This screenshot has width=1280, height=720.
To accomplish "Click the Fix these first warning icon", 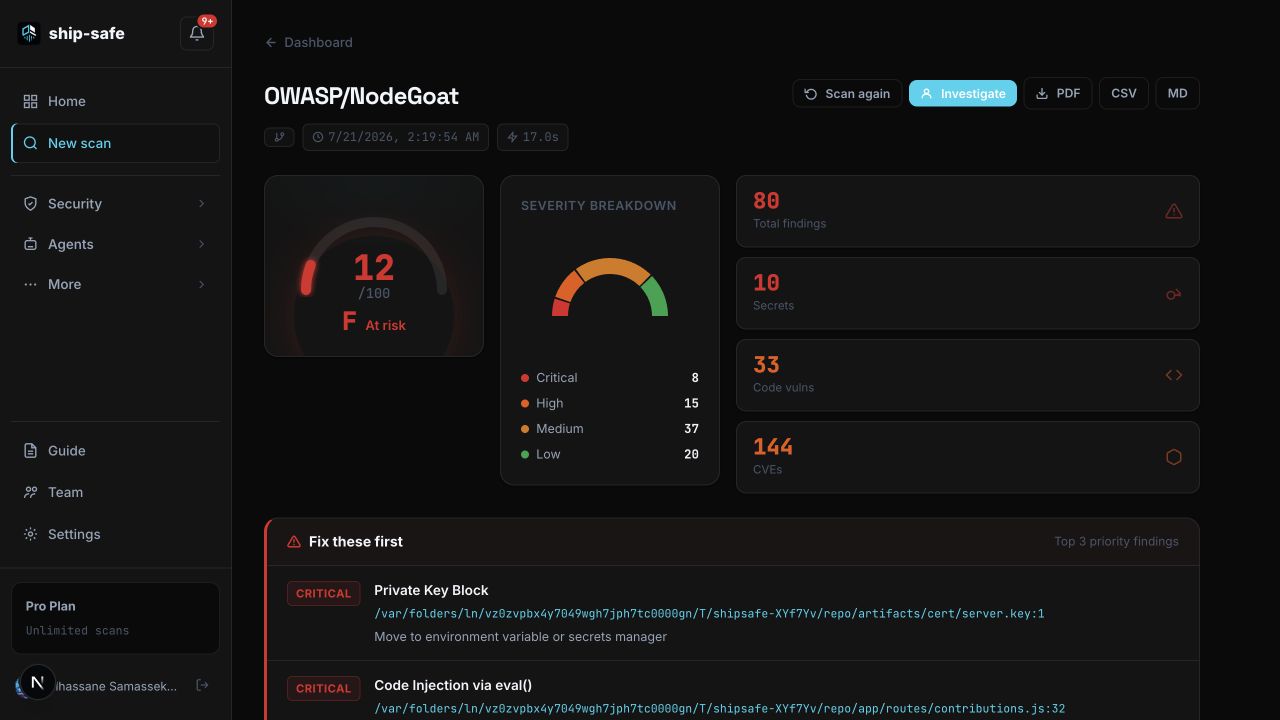I will (294, 541).
